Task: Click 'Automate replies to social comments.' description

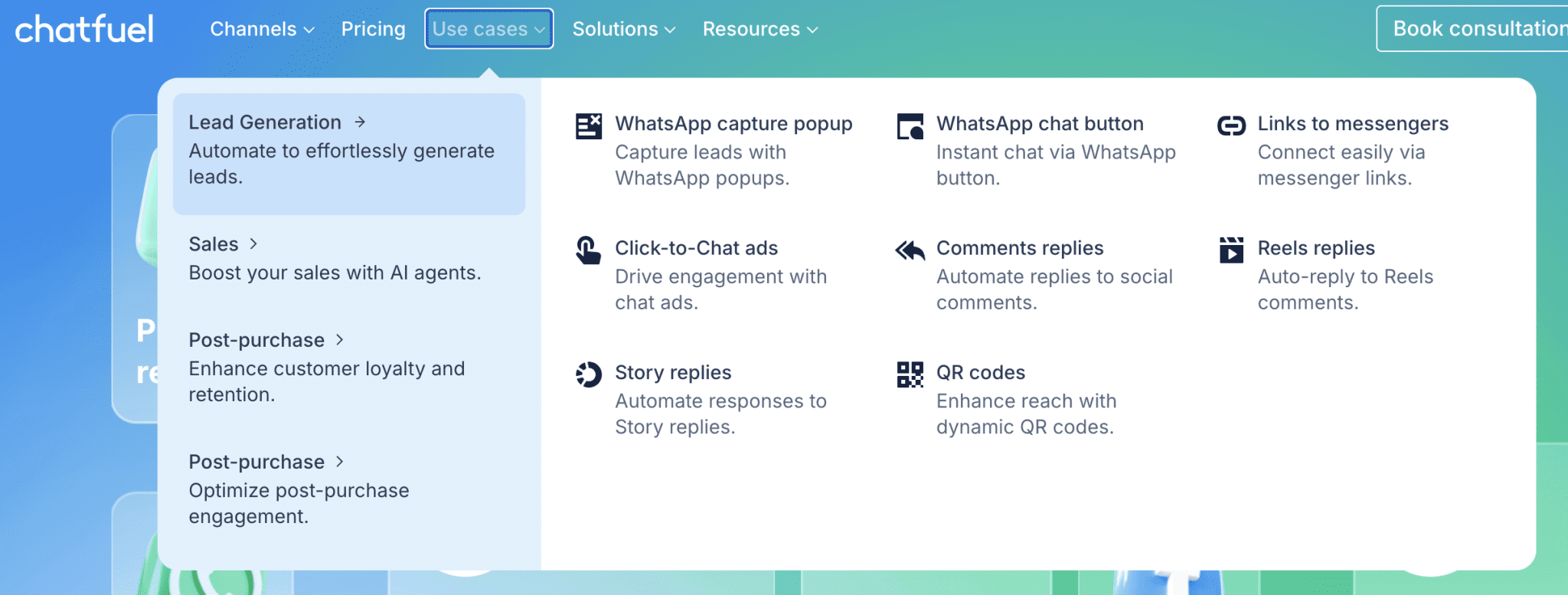Action: 1054,289
